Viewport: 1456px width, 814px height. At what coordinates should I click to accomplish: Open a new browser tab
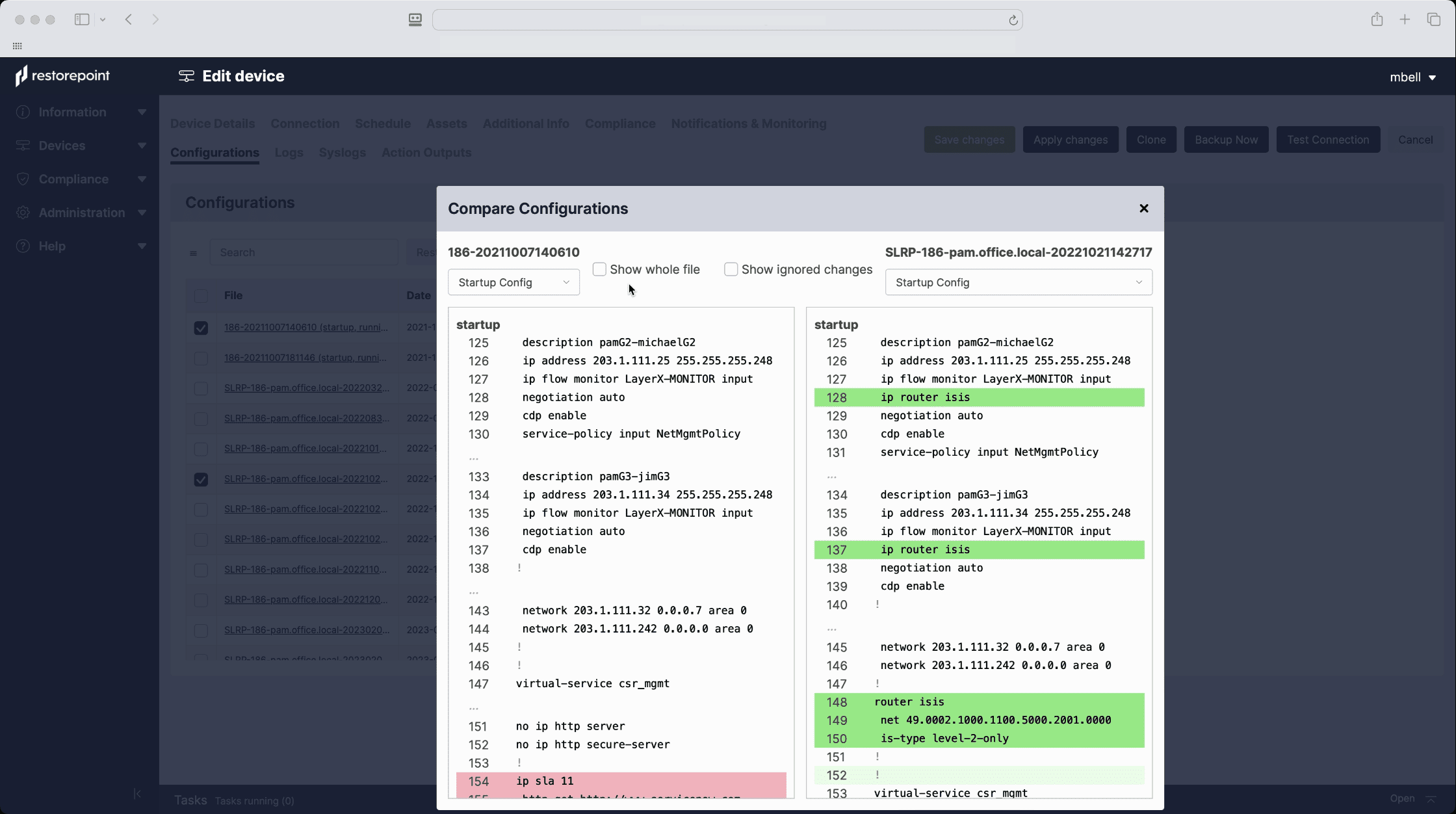(1405, 20)
